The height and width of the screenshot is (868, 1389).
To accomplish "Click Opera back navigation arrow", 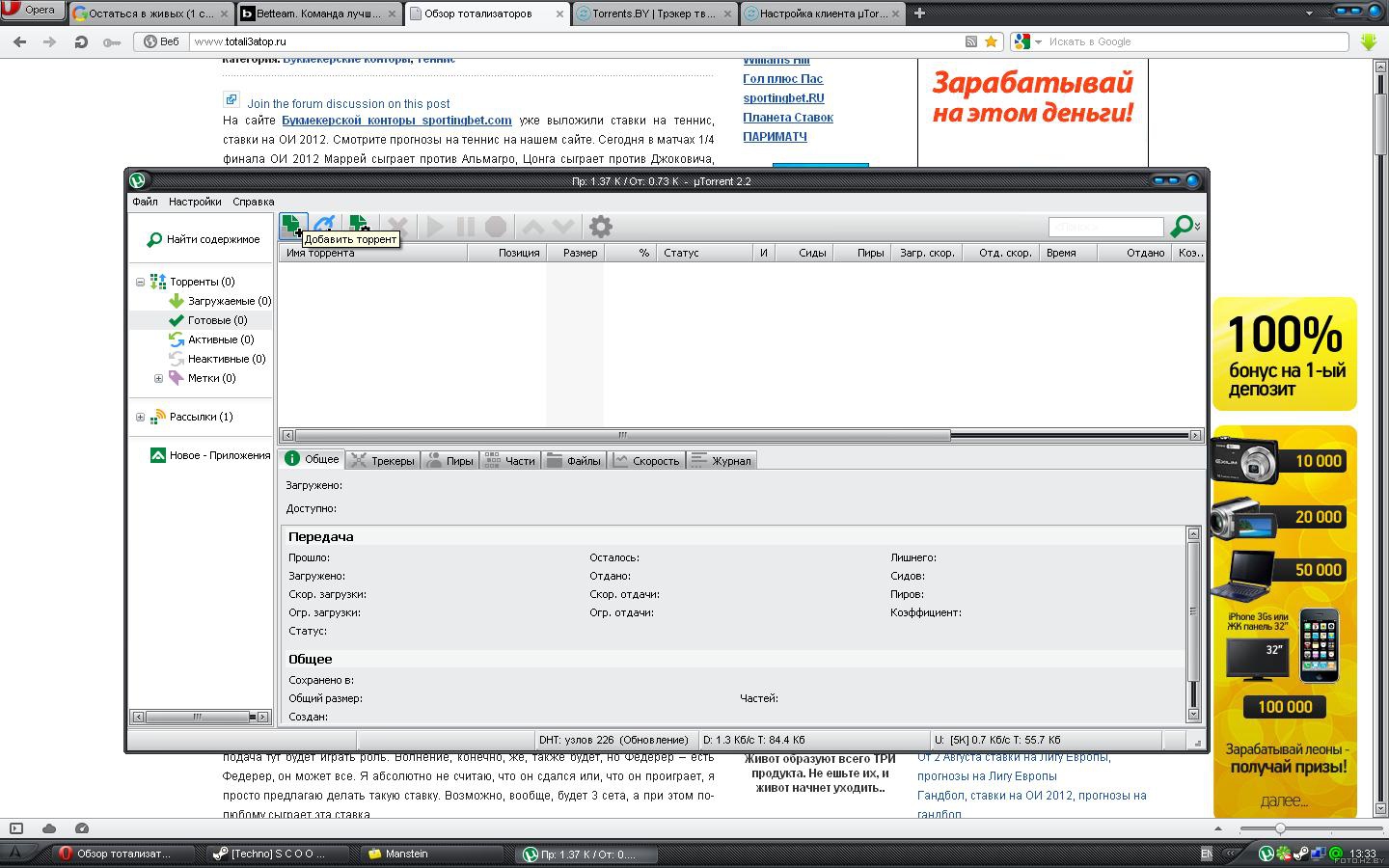I will coord(19,41).
